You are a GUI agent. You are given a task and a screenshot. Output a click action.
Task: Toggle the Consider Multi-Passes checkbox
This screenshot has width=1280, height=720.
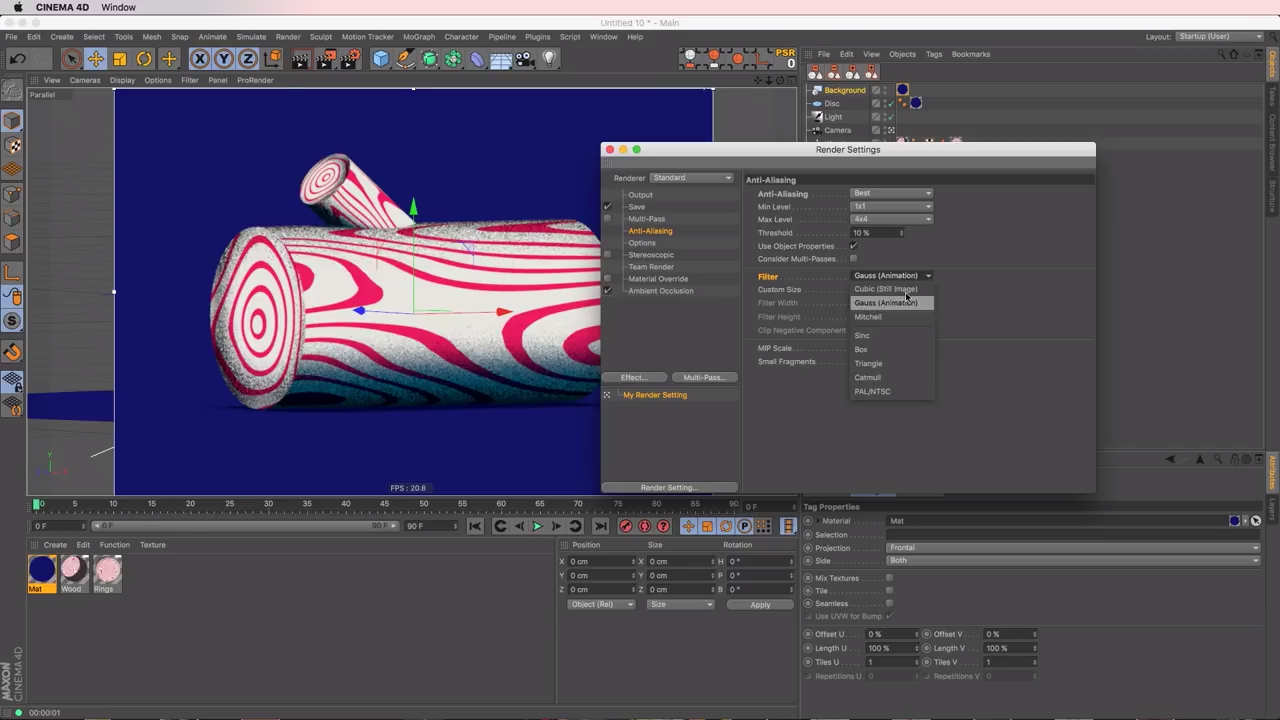853,259
